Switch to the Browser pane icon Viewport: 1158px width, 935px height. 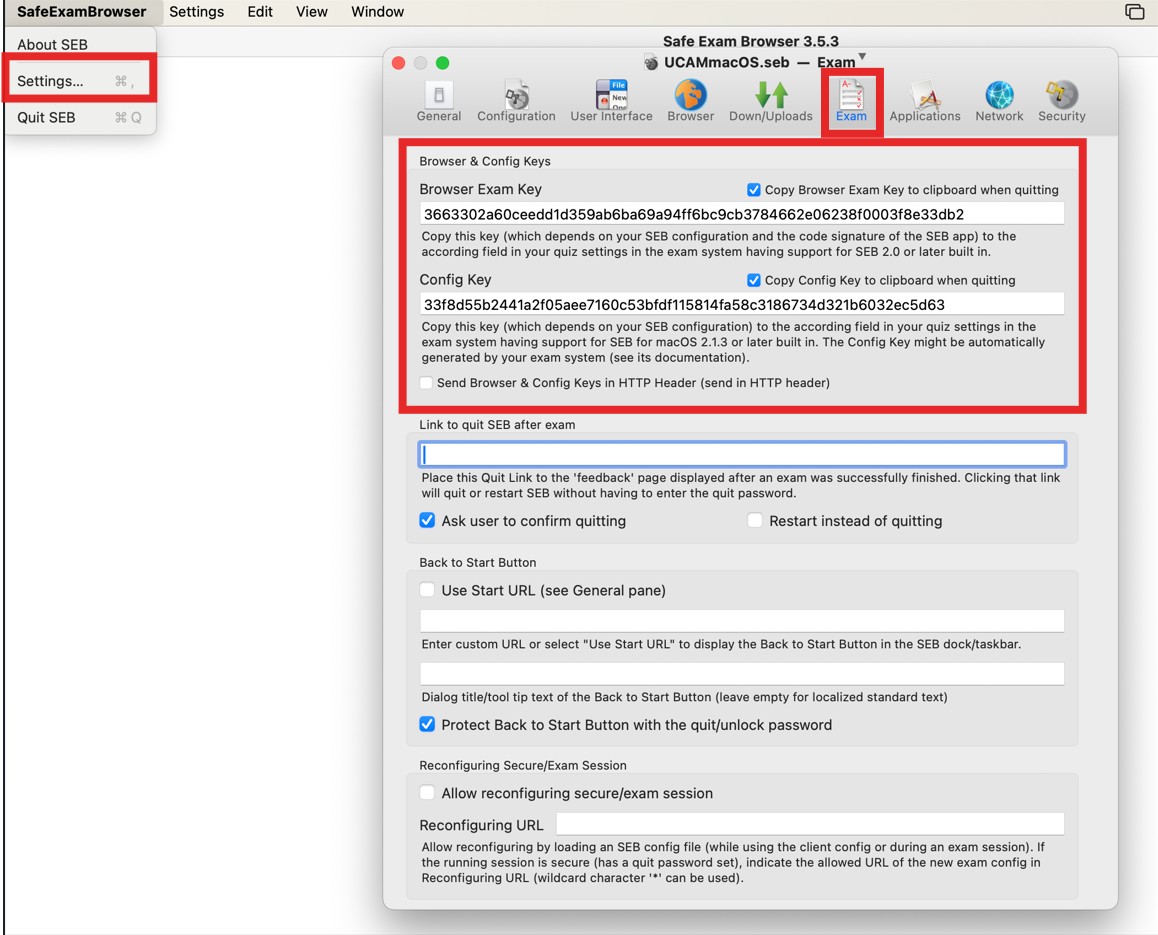click(690, 98)
